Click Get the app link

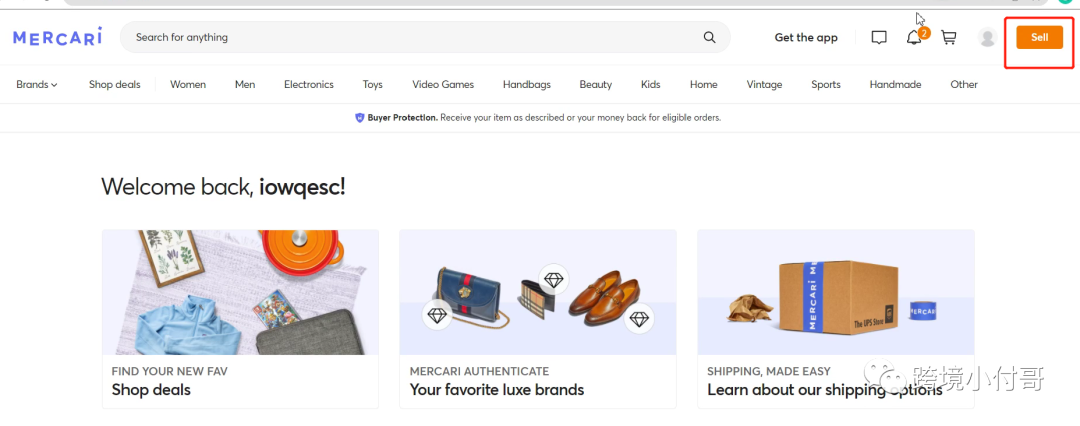[806, 37]
